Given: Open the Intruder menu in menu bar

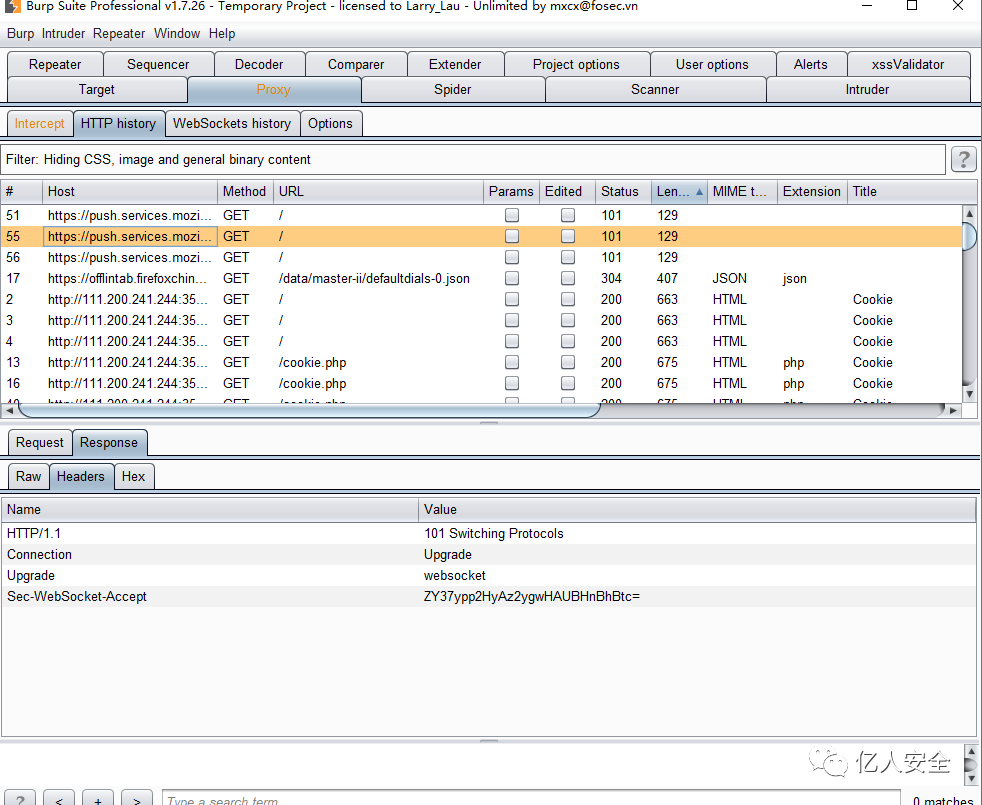Looking at the screenshot, I should (x=63, y=34).
